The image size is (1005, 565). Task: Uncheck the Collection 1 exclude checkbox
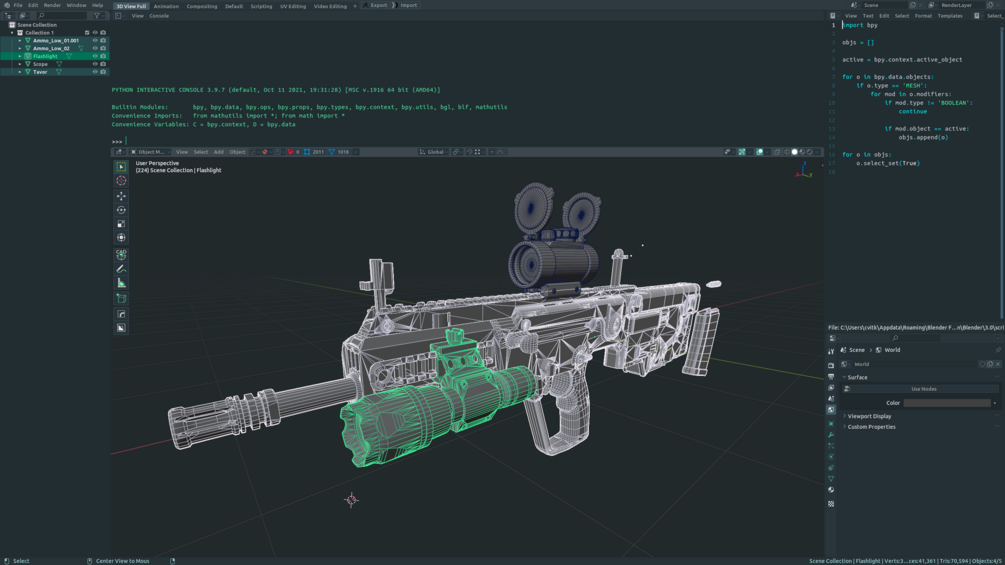pyautogui.click(x=87, y=33)
